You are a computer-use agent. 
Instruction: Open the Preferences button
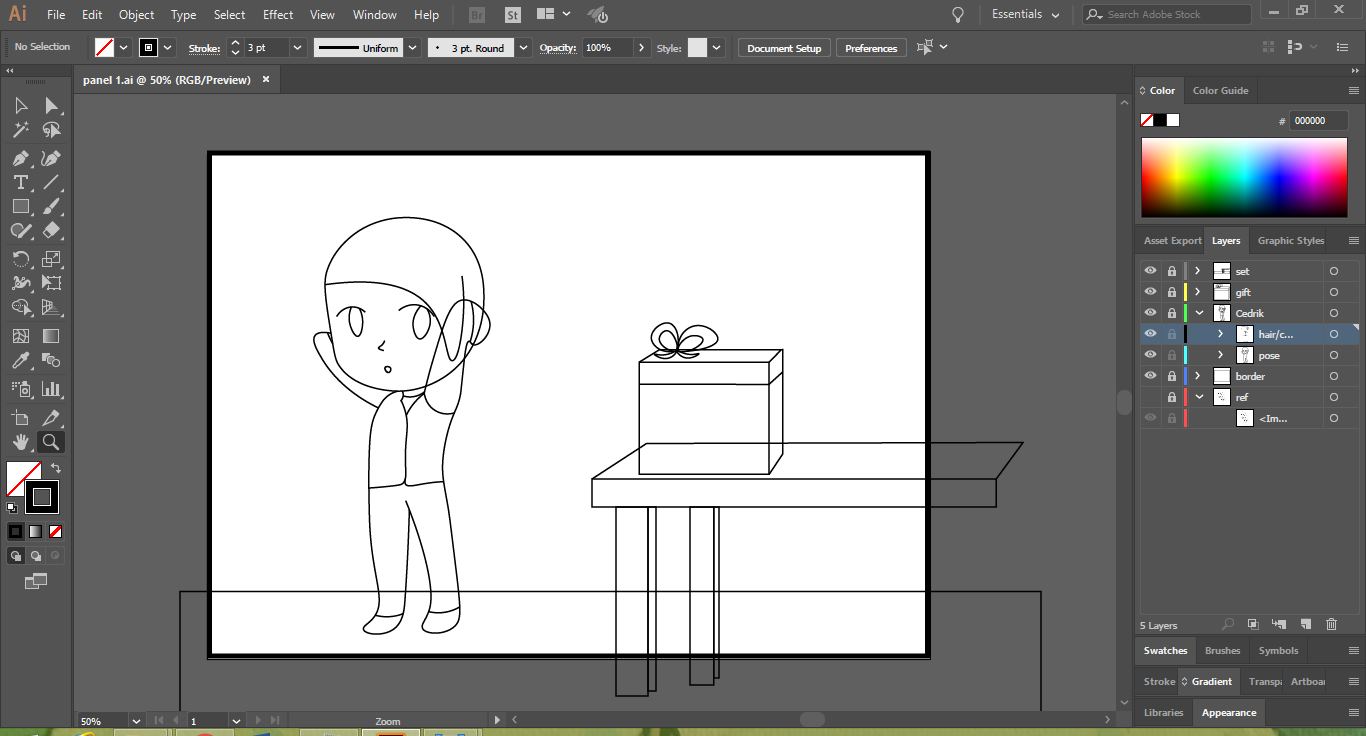[x=871, y=48]
